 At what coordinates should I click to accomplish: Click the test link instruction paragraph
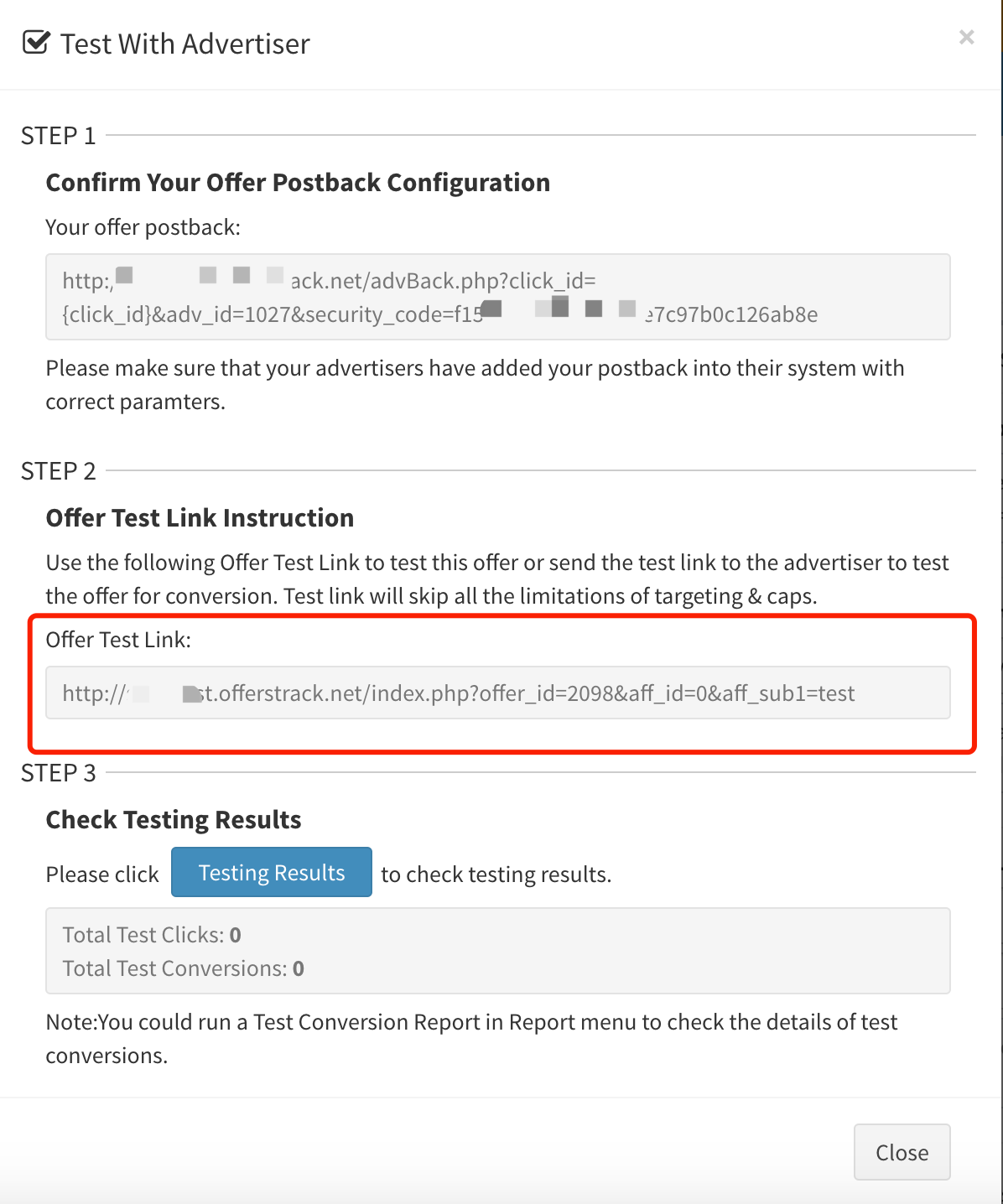click(x=497, y=579)
